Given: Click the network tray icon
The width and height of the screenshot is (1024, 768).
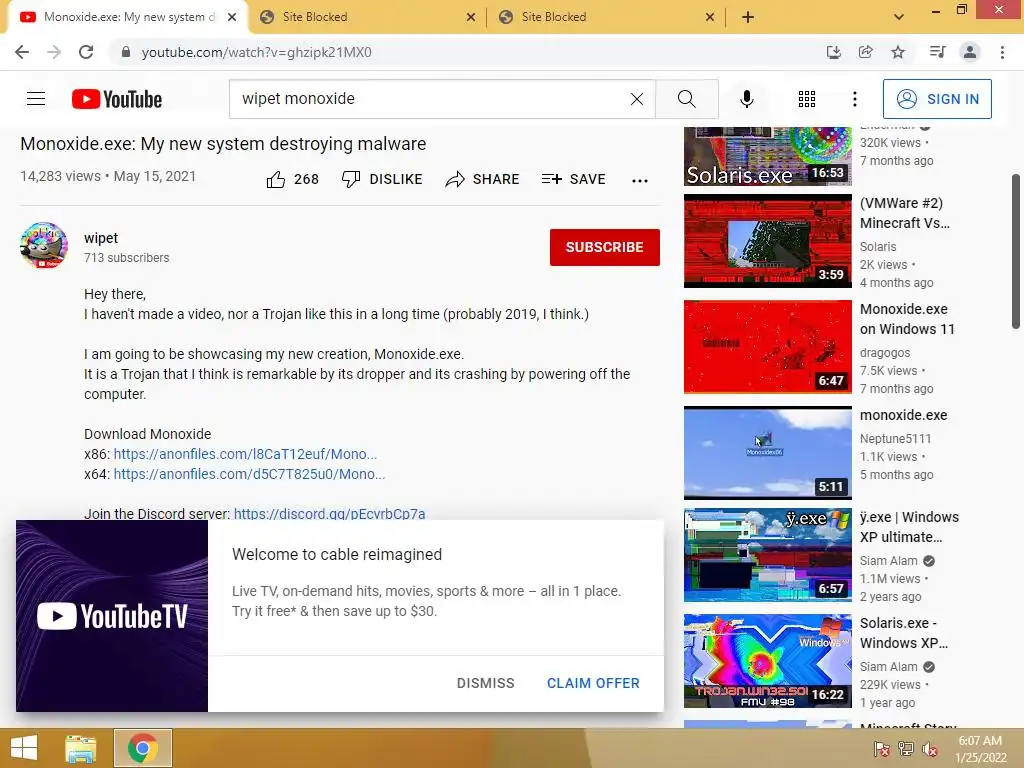Looking at the screenshot, I should pos(906,749).
